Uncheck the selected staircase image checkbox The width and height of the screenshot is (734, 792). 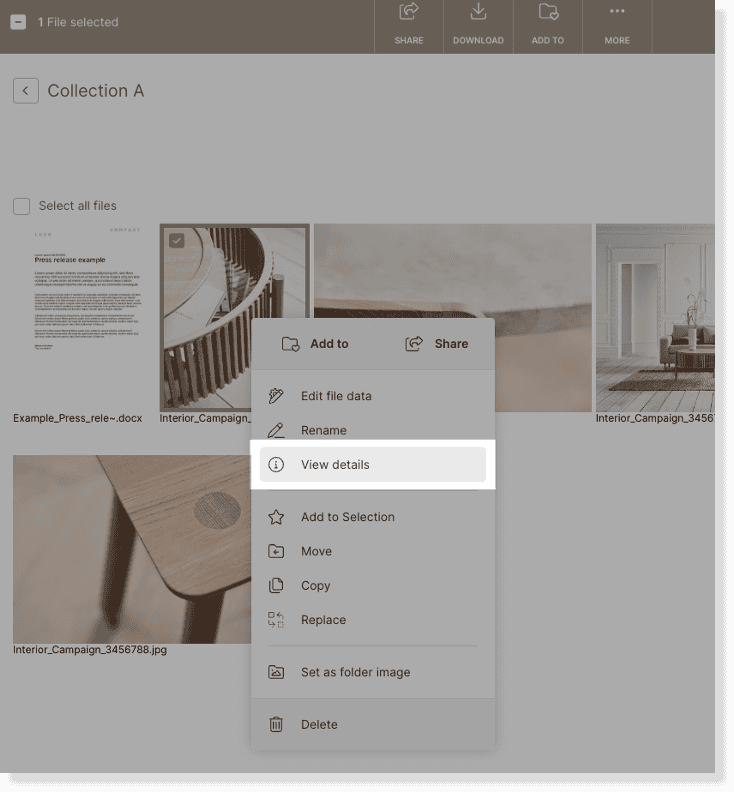176,240
